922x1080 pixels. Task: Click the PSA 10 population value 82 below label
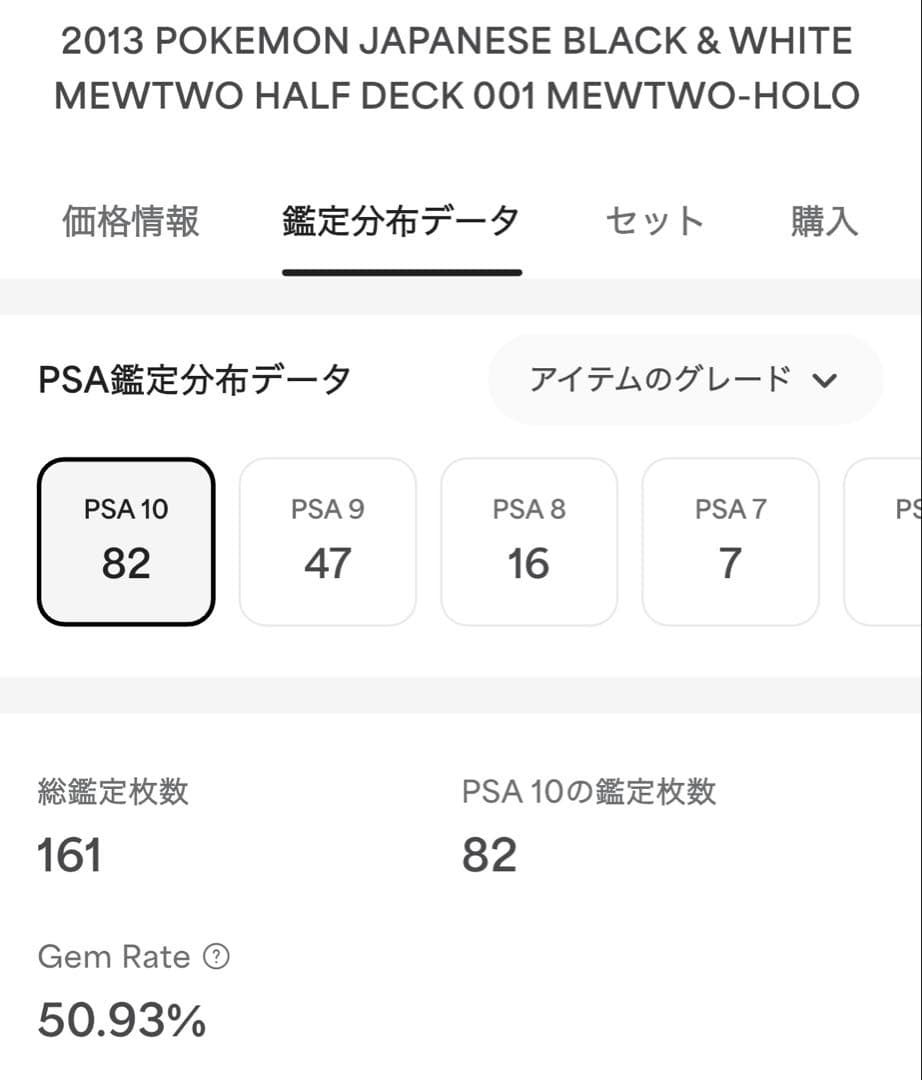point(490,856)
